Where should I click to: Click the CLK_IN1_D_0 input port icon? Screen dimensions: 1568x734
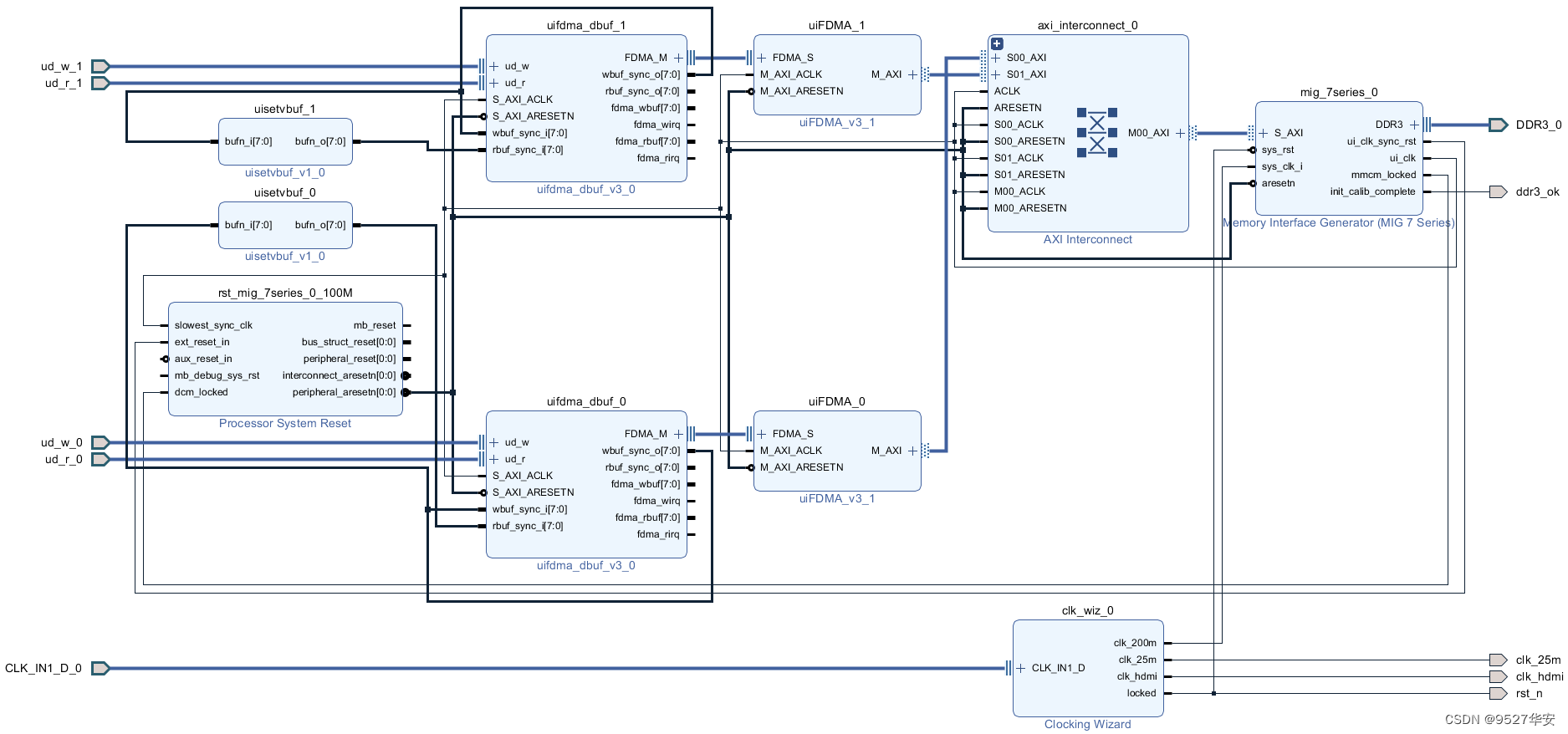pyautogui.click(x=100, y=668)
